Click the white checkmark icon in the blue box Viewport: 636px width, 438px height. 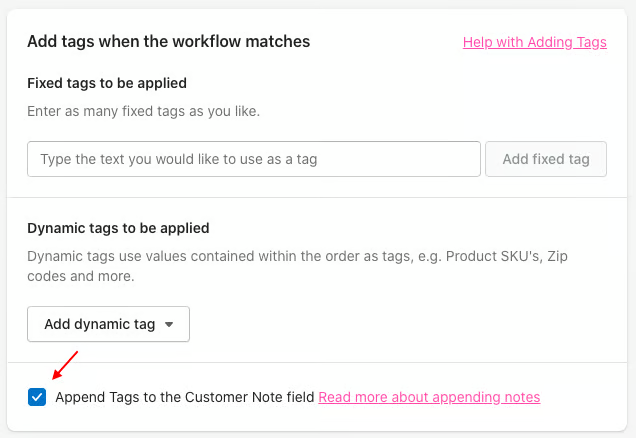(x=37, y=397)
